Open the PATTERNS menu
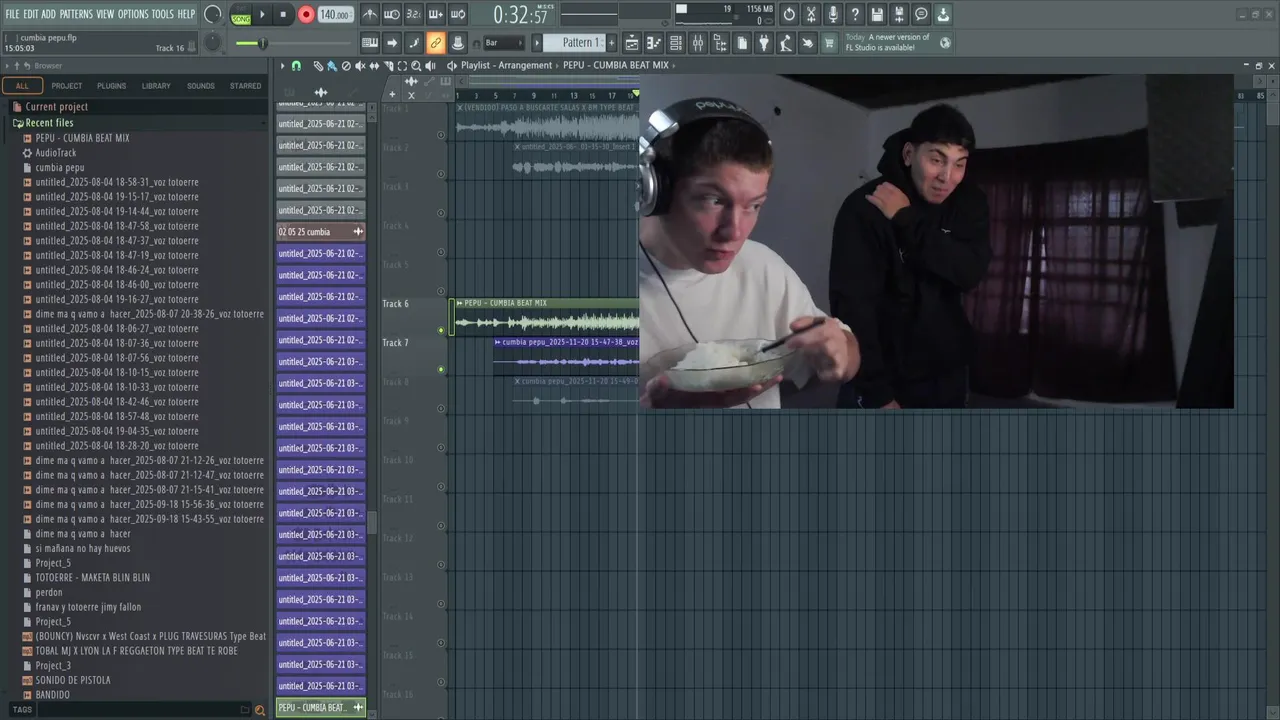1280x720 pixels. click(76, 14)
